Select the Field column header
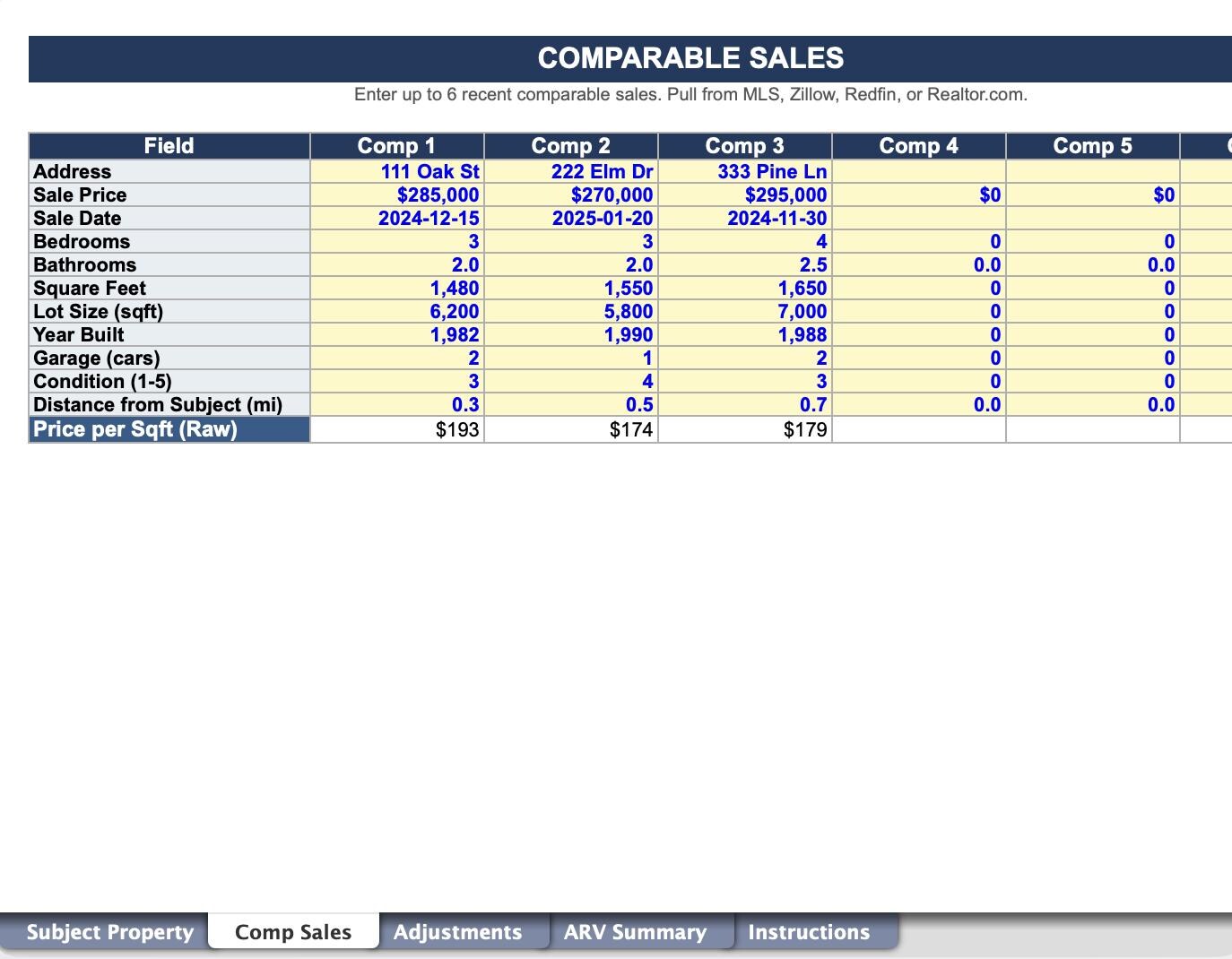Viewport: 1232px width, 959px height. click(169, 146)
